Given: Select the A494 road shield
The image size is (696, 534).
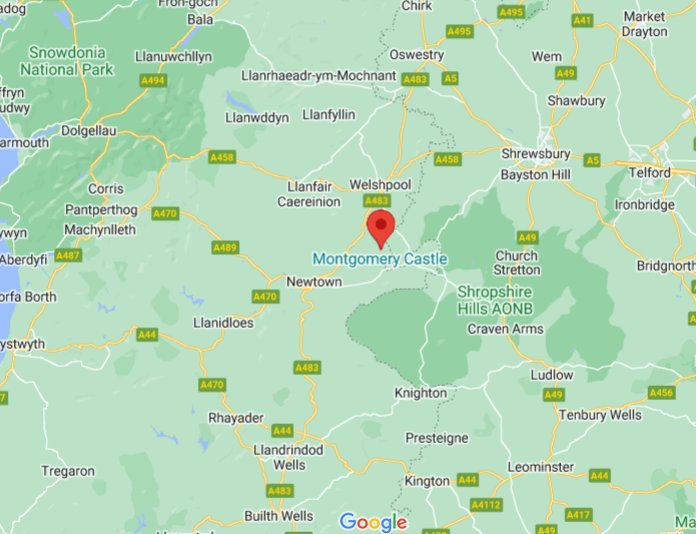Looking at the screenshot, I should (x=153, y=80).
